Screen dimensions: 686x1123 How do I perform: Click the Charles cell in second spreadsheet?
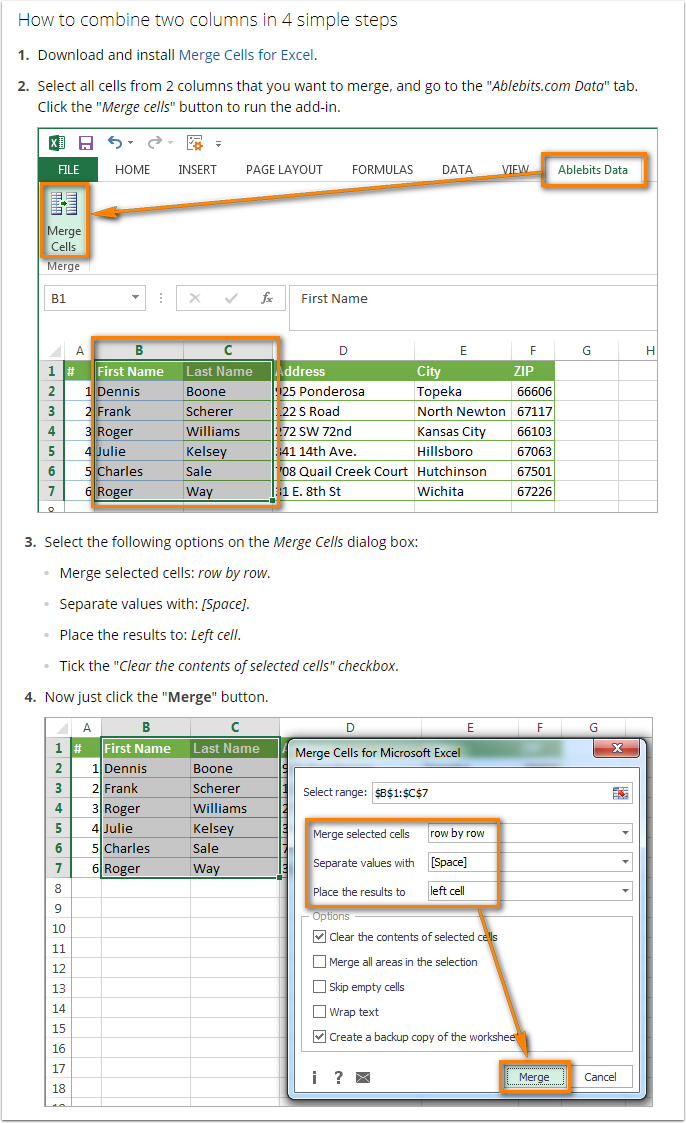tap(146, 849)
